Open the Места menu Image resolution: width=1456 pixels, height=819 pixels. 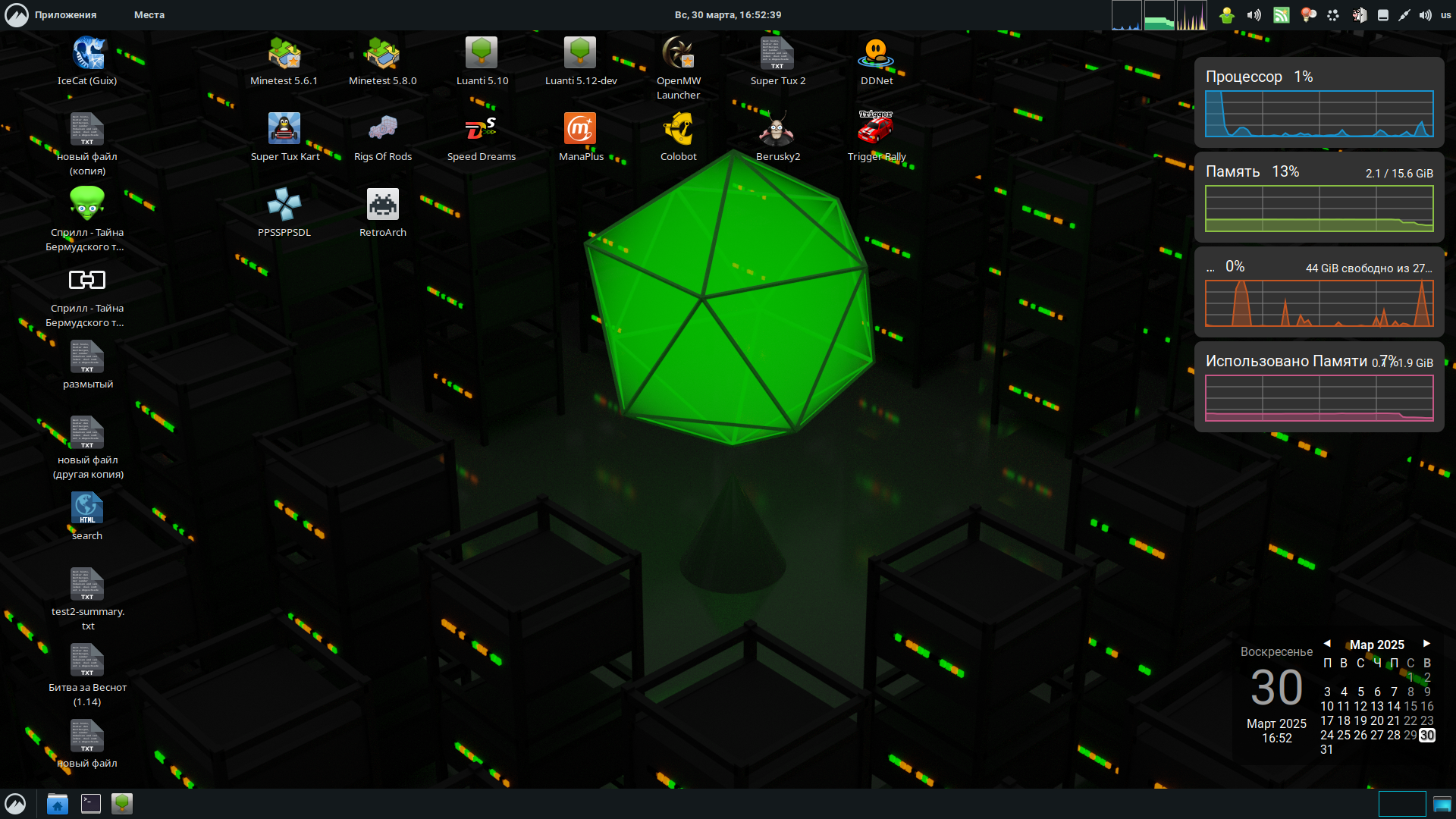pos(149,15)
